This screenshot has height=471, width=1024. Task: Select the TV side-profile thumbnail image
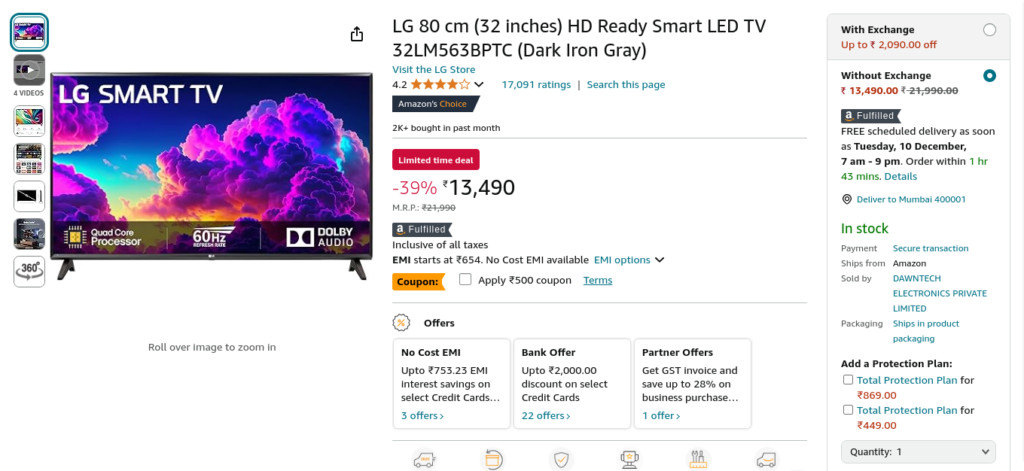pos(29,196)
